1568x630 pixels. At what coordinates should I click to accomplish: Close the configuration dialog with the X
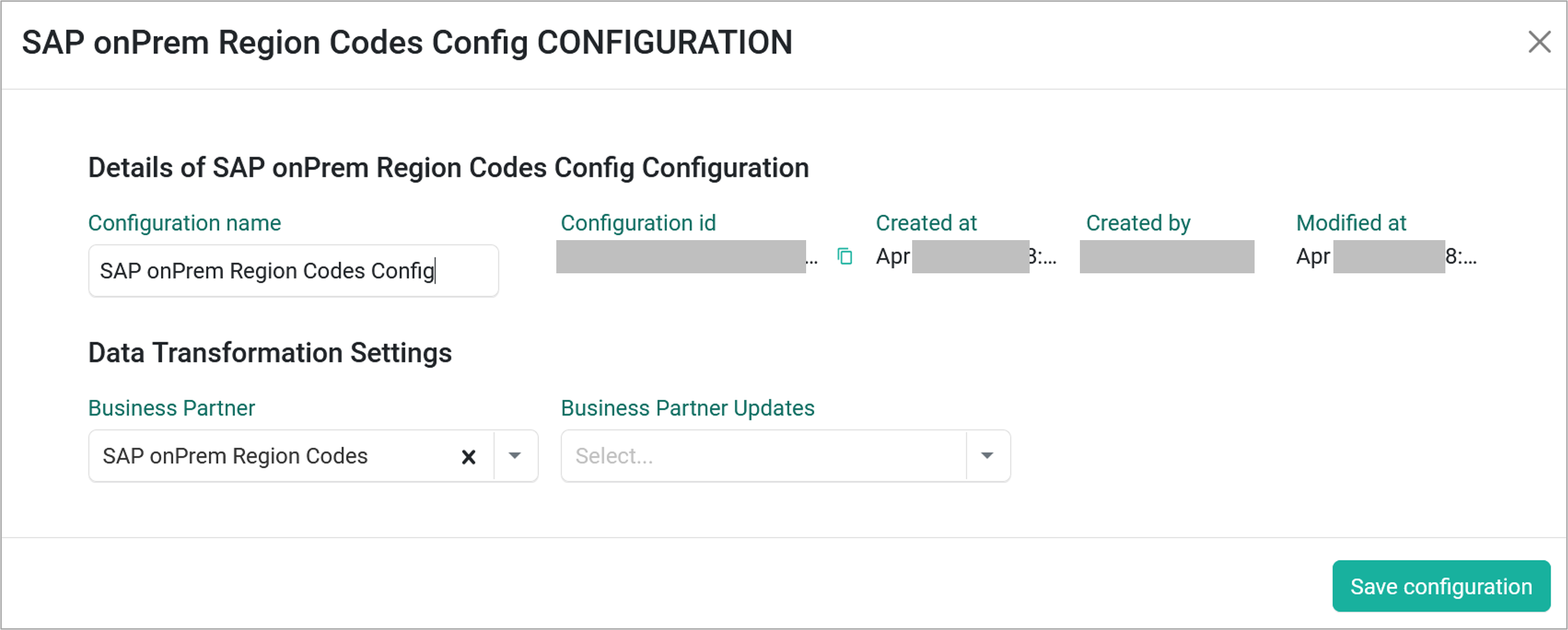click(x=1539, y=42)
